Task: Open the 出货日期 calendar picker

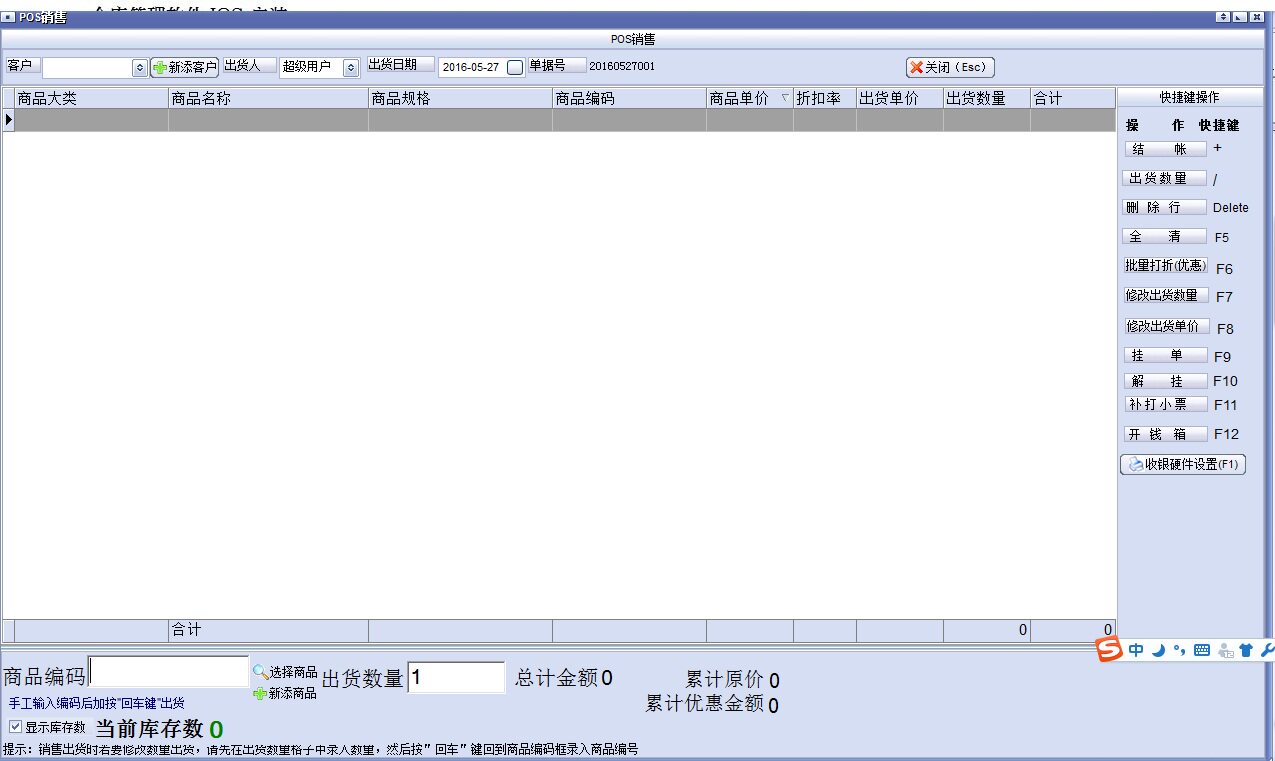Action: pos(515,67)
